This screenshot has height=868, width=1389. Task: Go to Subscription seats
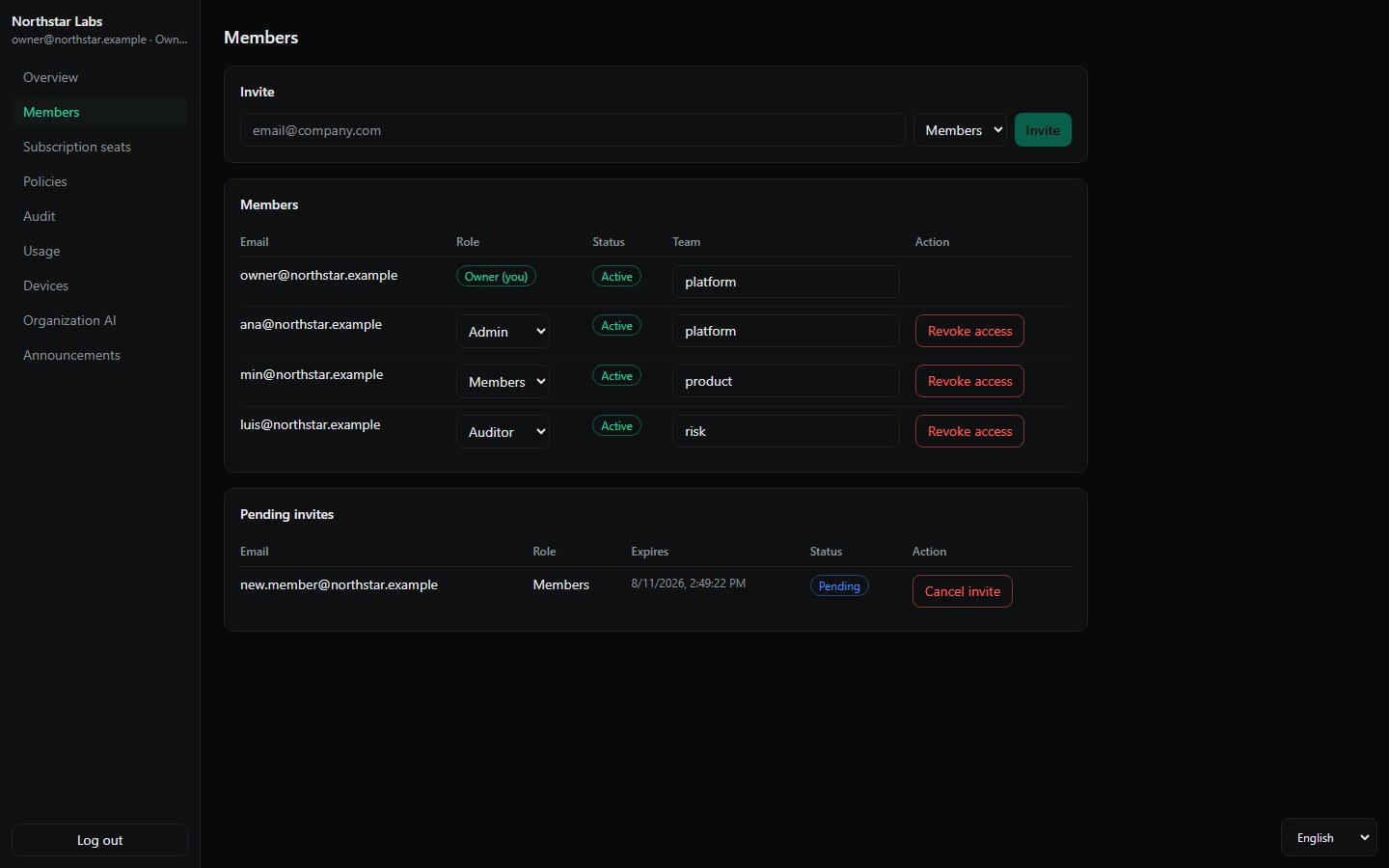point(99,147)
